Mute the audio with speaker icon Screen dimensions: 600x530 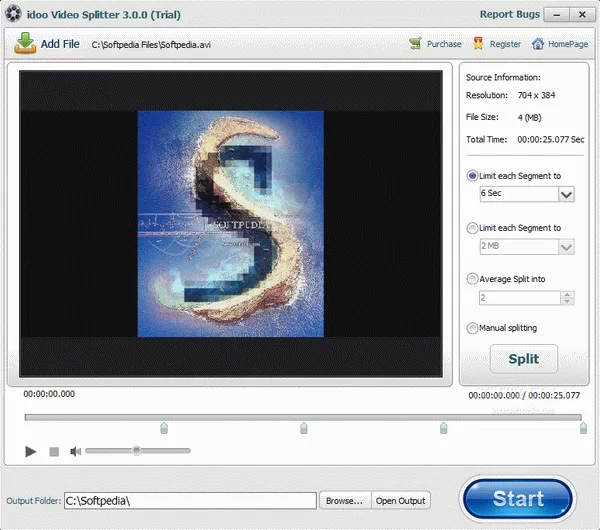pos(75,452)
